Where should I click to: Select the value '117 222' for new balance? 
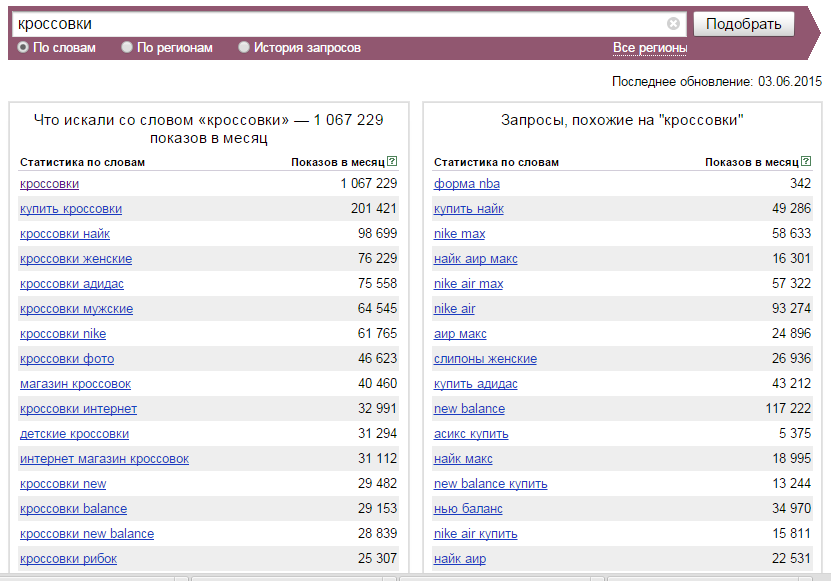788,408
